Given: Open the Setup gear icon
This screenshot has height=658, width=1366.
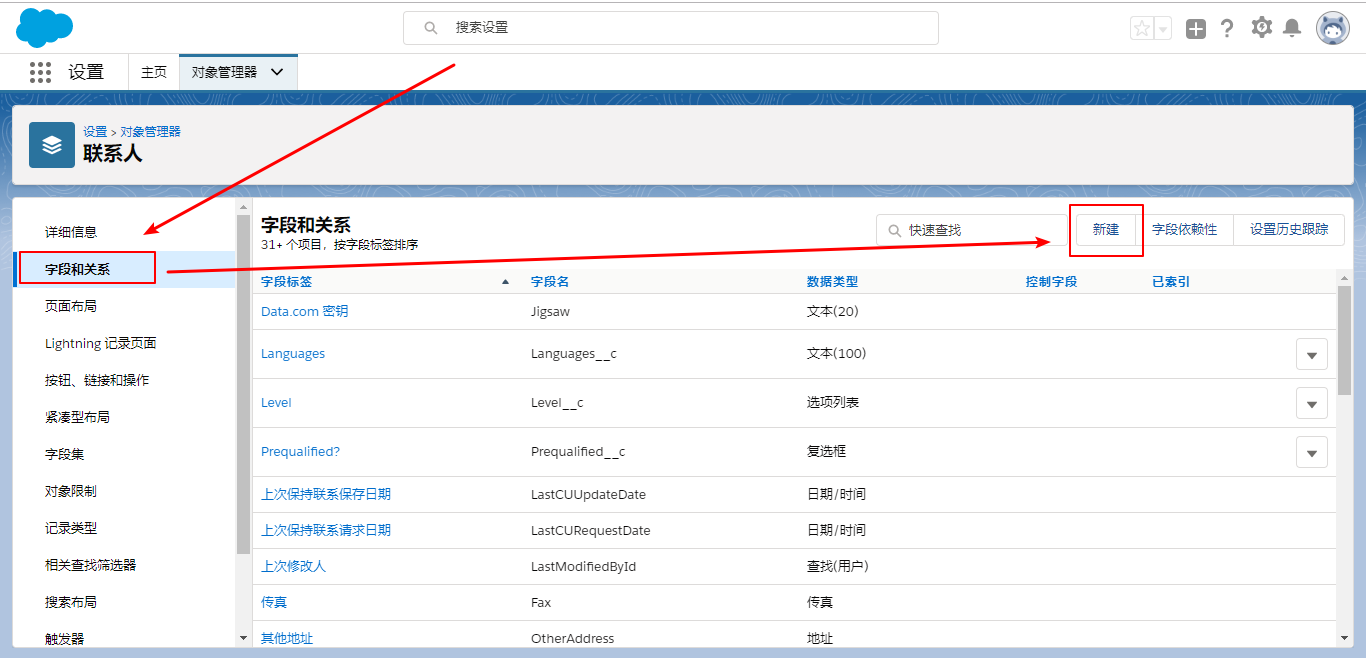Looking at the screenshot, I should point(1260,27).
